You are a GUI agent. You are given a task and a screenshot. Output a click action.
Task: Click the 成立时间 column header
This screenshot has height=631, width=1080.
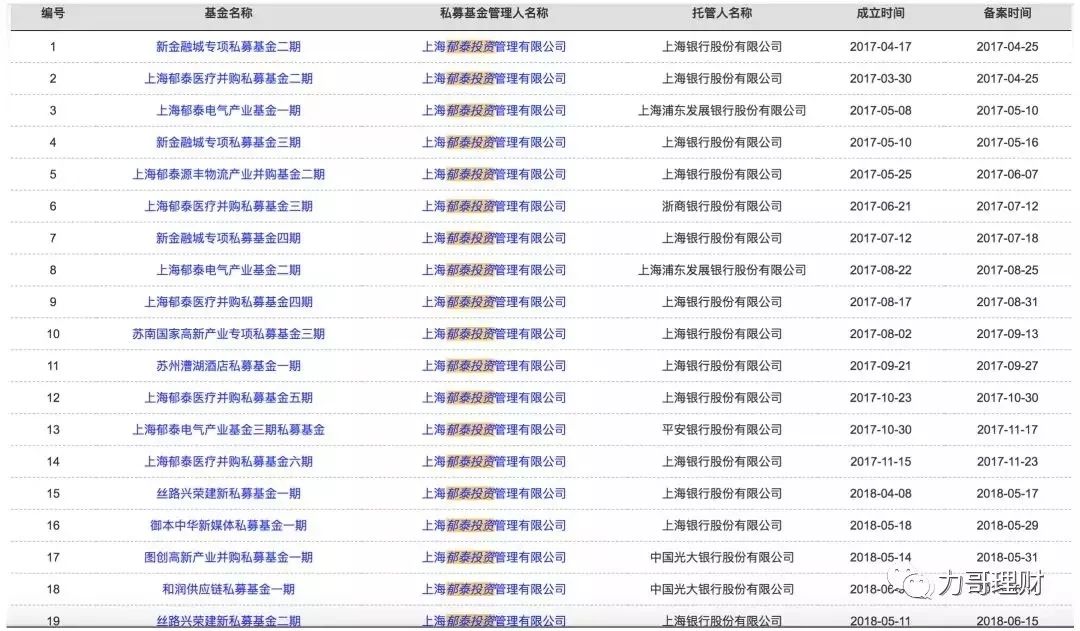880,14
